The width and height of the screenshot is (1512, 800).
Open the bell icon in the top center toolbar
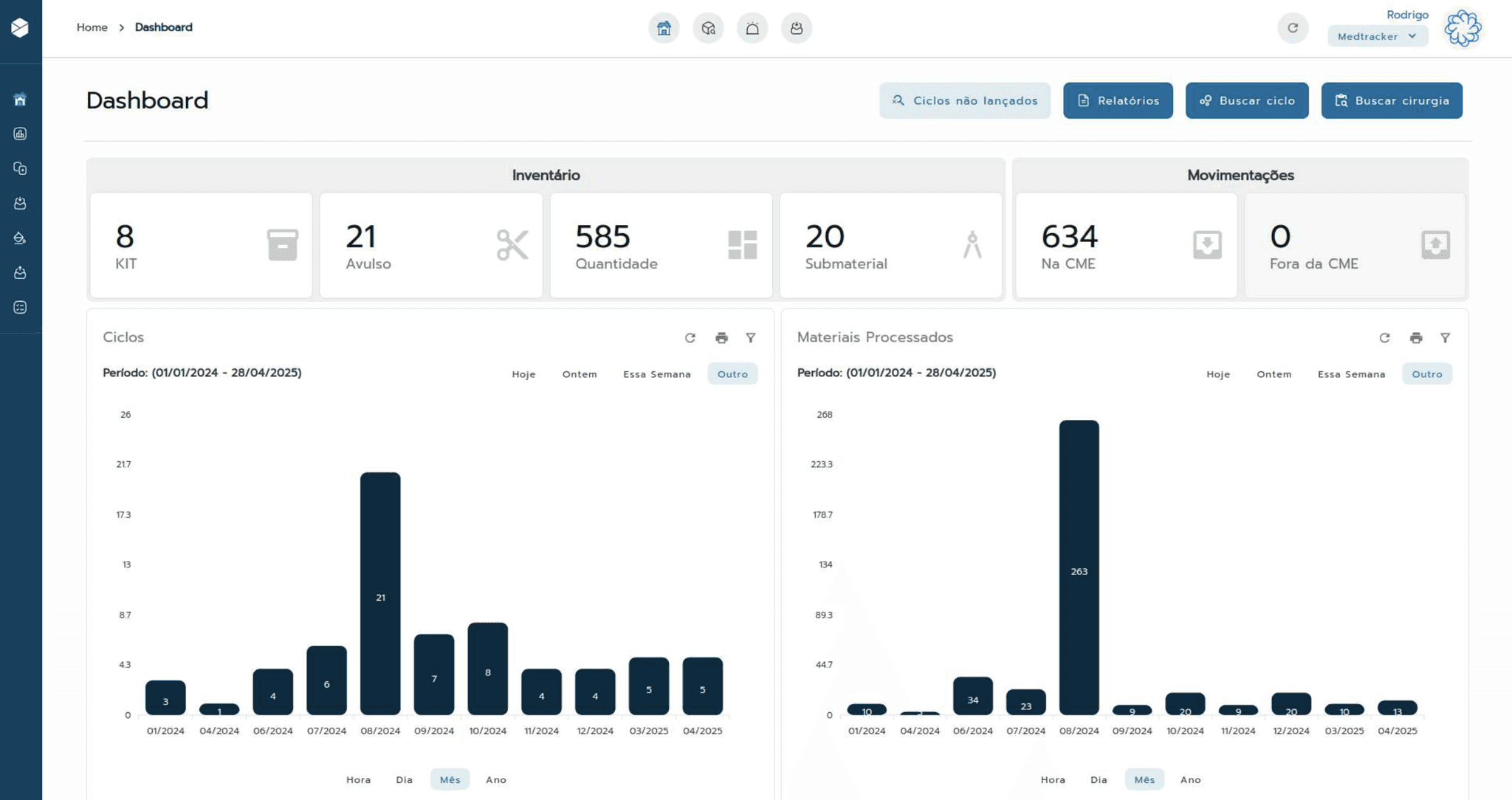tap(752, 28)
